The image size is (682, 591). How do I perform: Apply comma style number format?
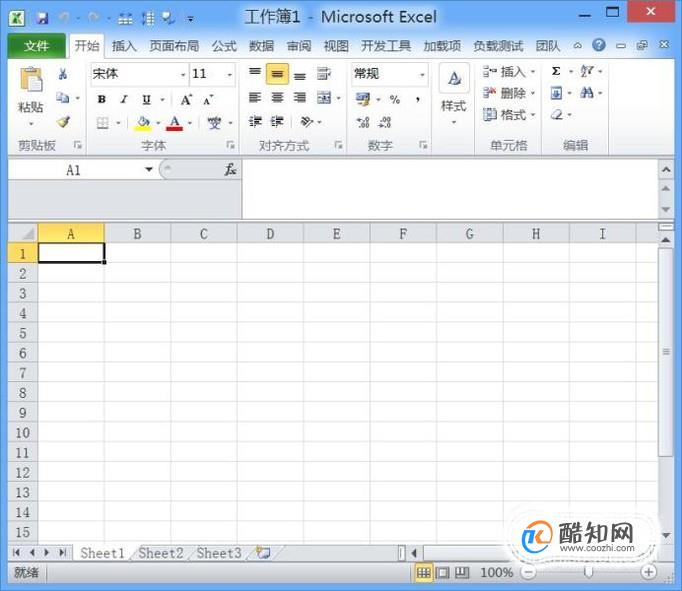coord(418,100)
